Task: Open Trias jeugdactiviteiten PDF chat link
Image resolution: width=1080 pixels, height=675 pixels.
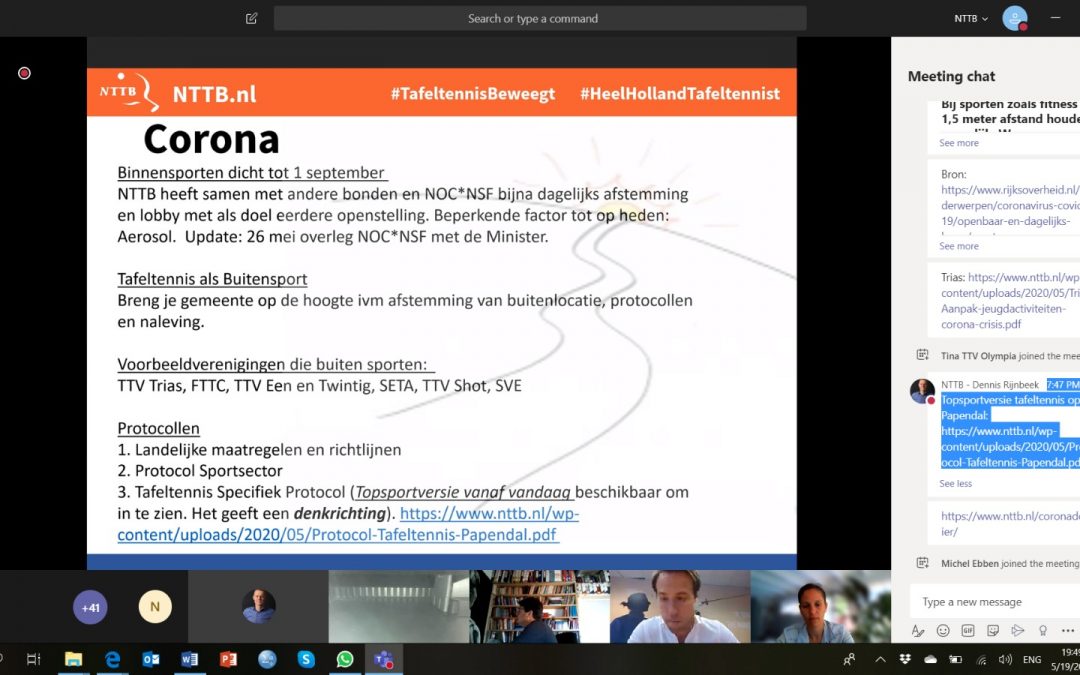Action: coord(1010,300)
